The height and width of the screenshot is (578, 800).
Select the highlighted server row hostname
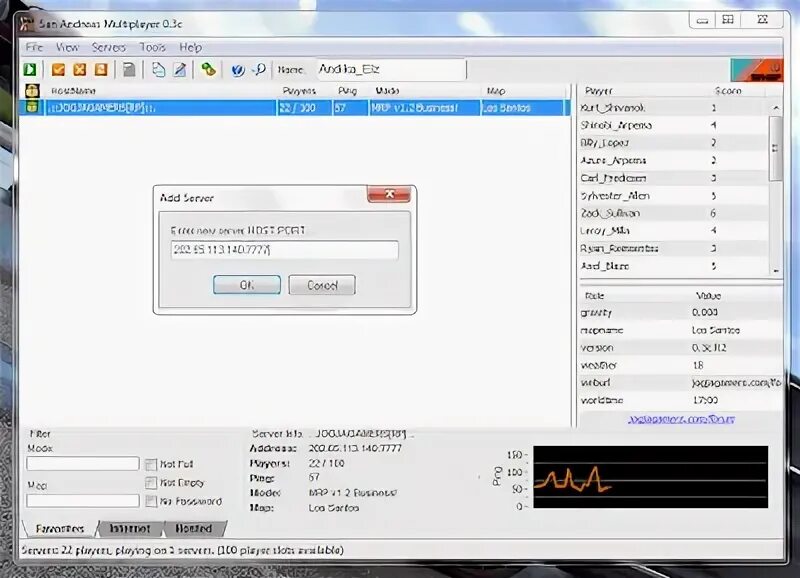tap(102, 108)
